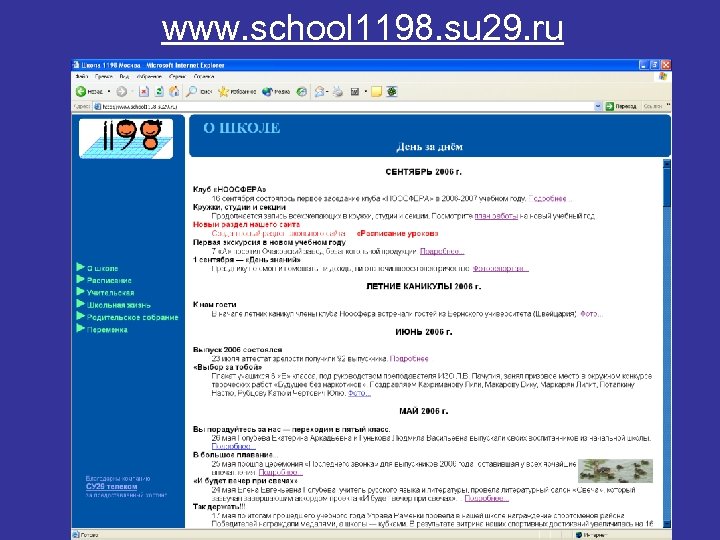Click the СЕНТЯБРЬ 2006 г. heading

pyautogui.click(x=423, y=172)
